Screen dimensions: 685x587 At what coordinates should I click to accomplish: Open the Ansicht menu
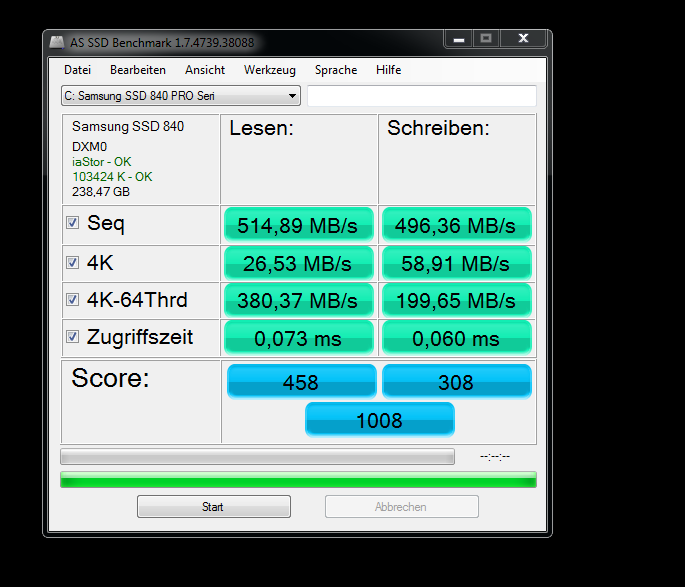tap(205, 70)
